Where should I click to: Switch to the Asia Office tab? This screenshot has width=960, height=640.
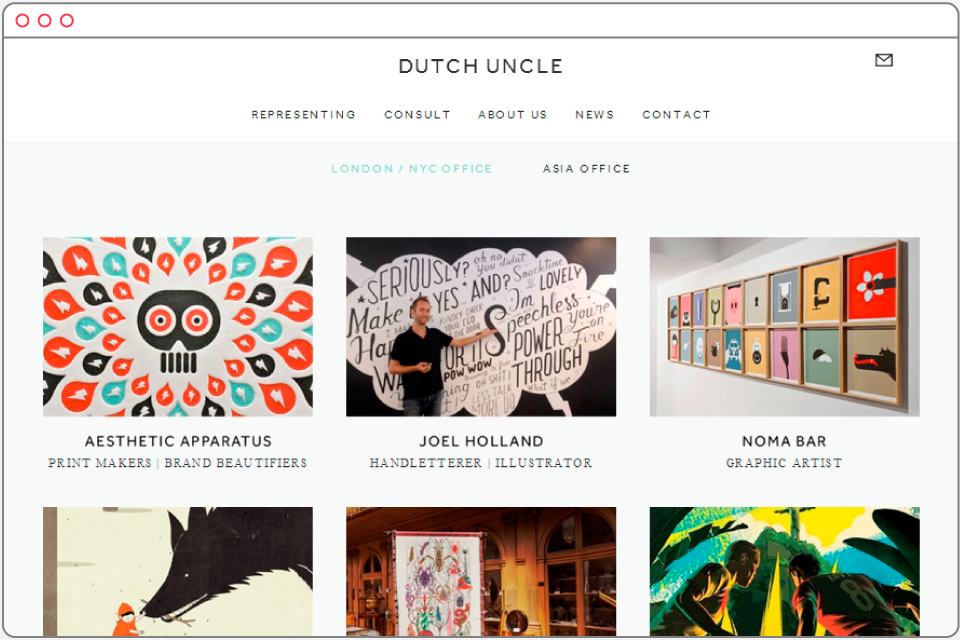pyautogui.click(x=586, y=168)
